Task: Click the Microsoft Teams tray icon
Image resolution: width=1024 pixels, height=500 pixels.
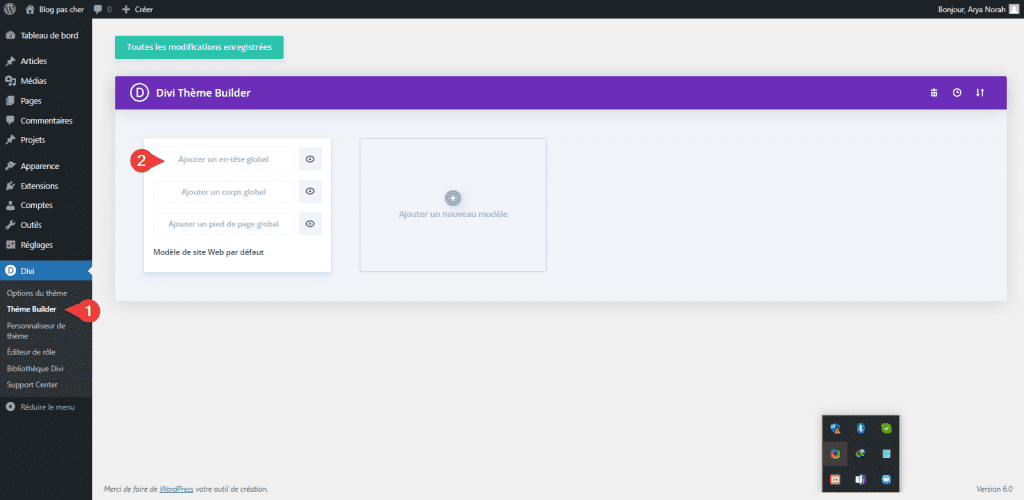Action: [861, 479]
